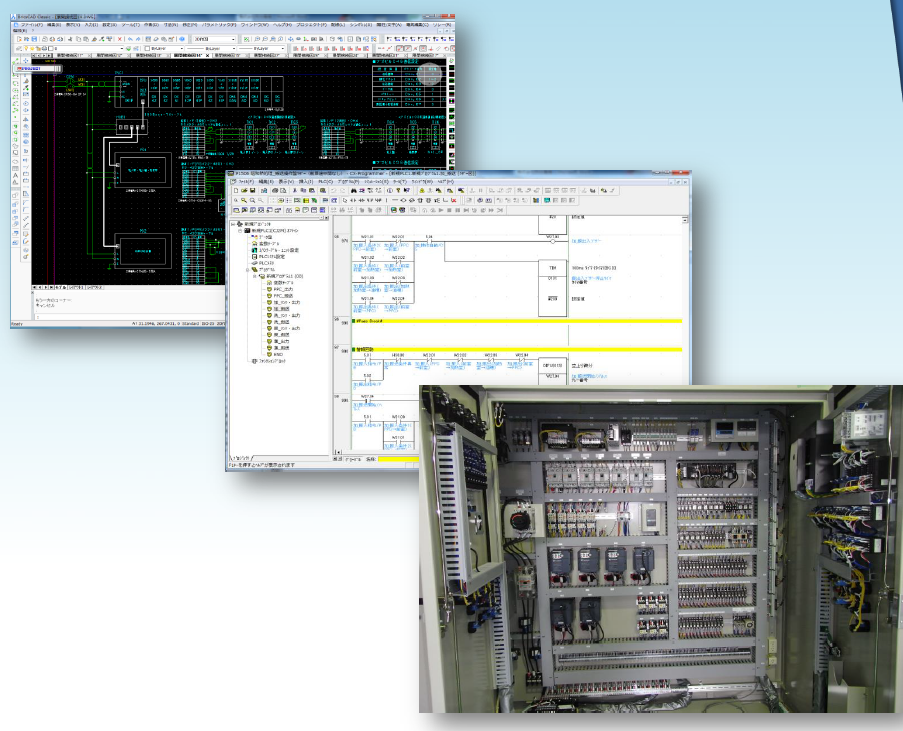
Task: Click the red delete X icon in ladder toolbar
Action: point(454,200)
